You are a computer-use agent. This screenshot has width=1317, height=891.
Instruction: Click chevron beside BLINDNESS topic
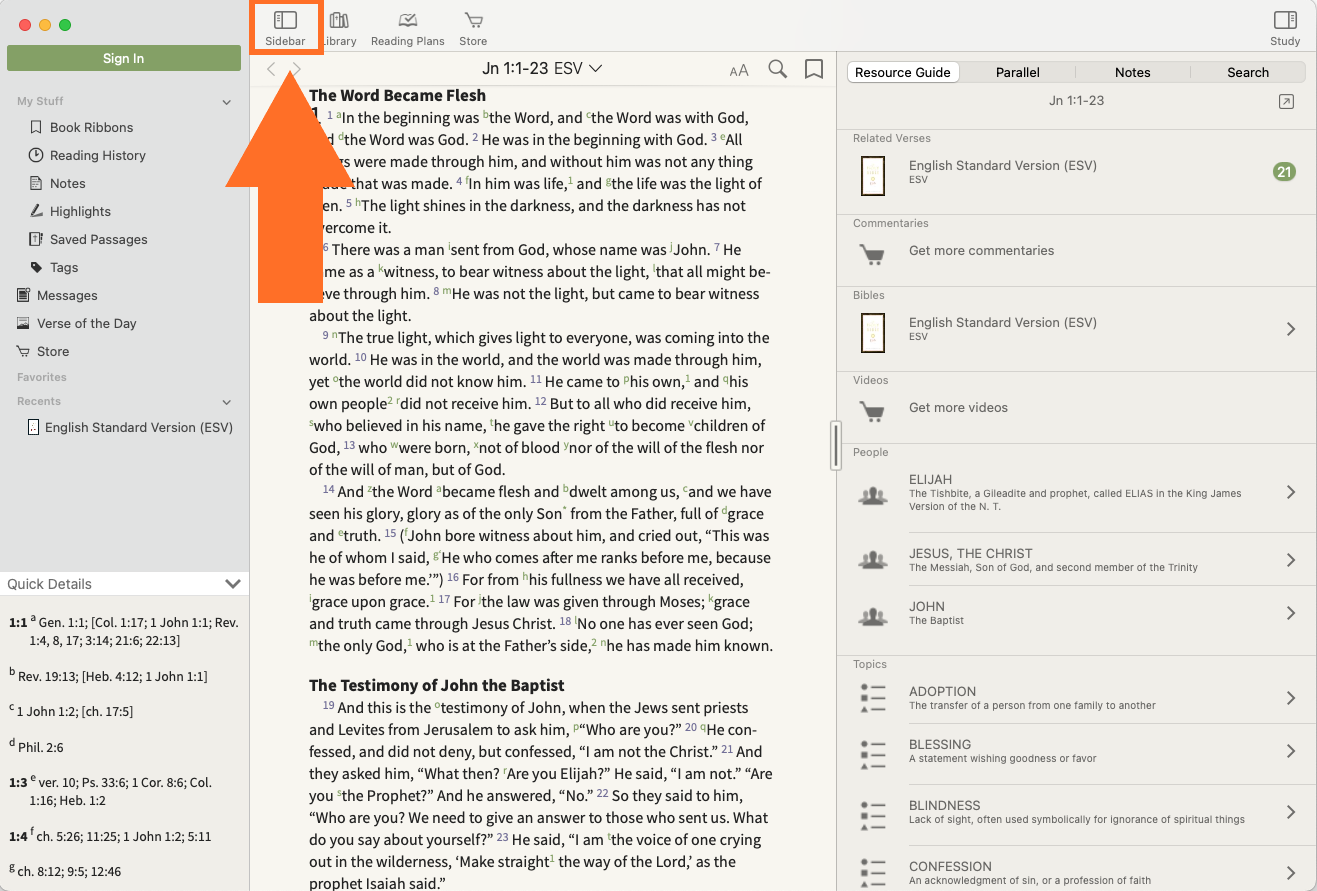(1291, 812)
